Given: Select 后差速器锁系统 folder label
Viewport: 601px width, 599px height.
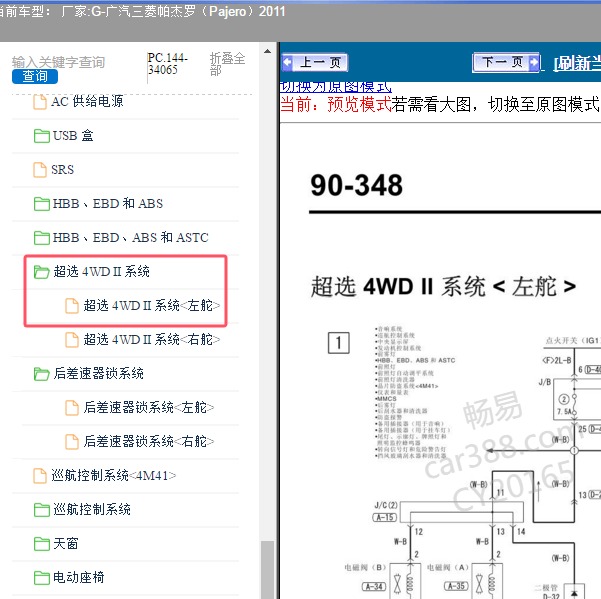Looking at the screenshot, I should tap(99, 374).
